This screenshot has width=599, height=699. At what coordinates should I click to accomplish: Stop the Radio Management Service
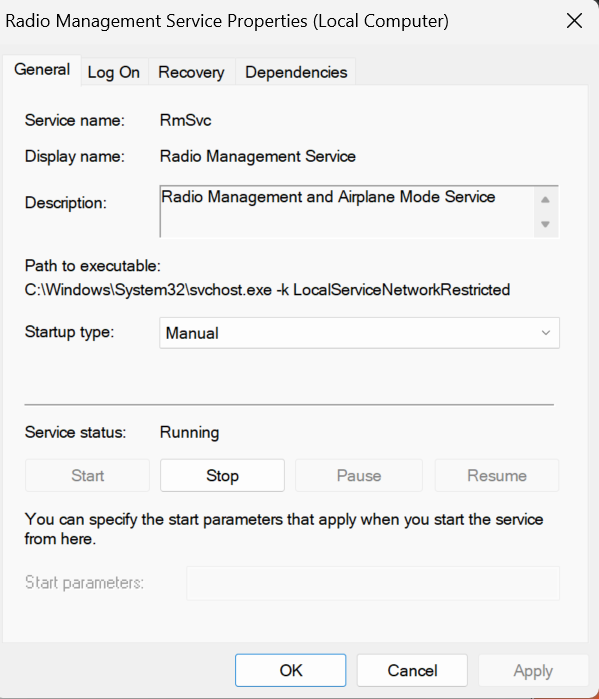222,476
